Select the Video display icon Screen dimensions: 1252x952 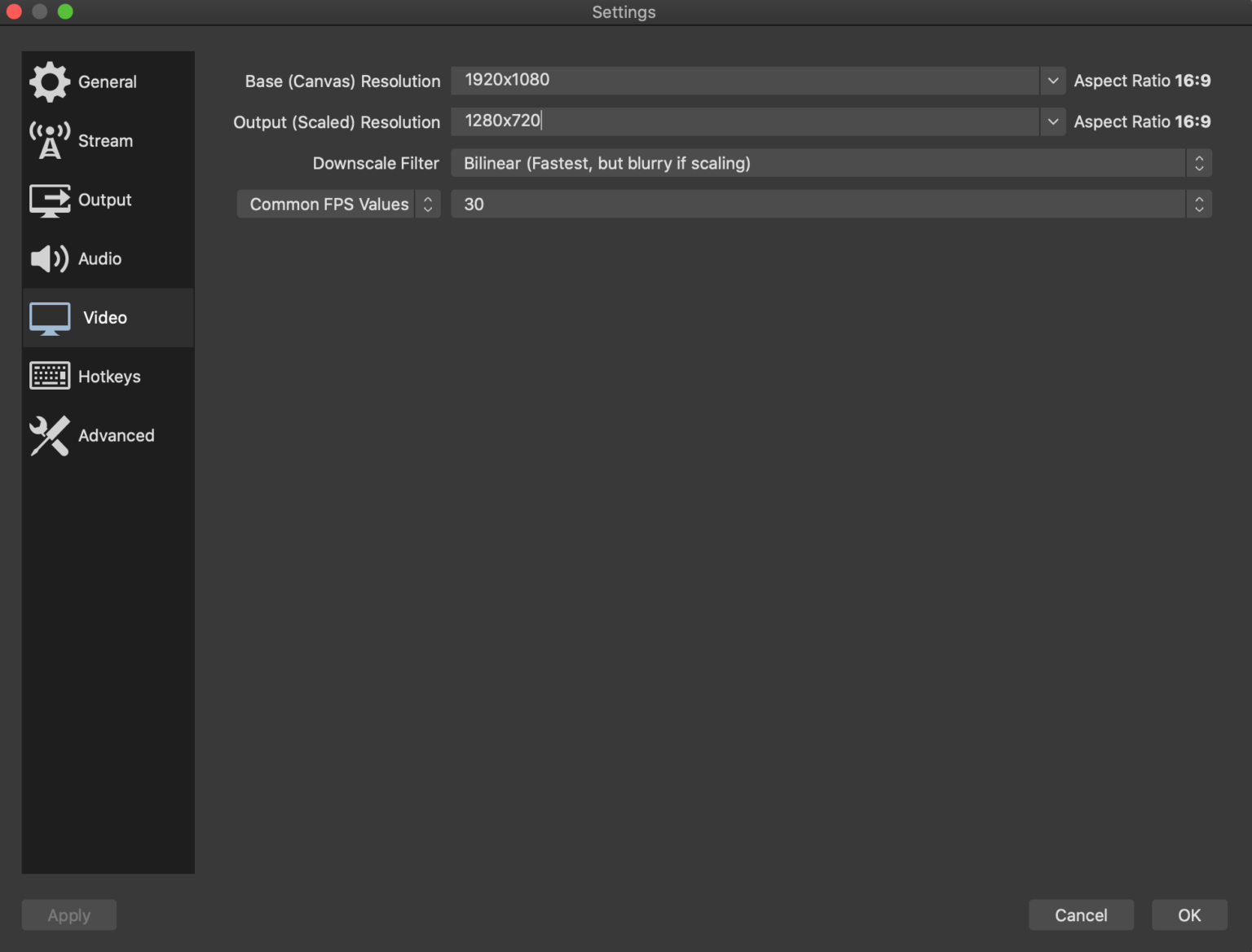point(49,318)
